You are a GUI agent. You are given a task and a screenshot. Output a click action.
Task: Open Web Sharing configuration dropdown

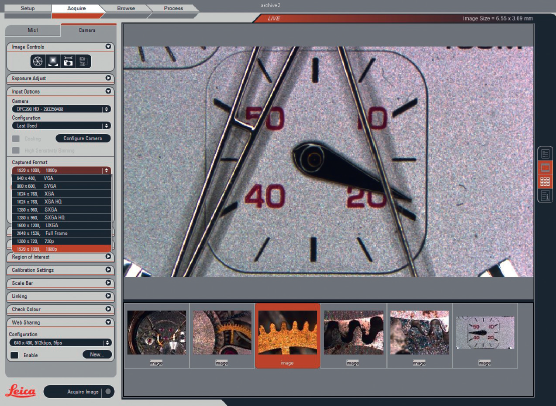click(x=61, y=343)
